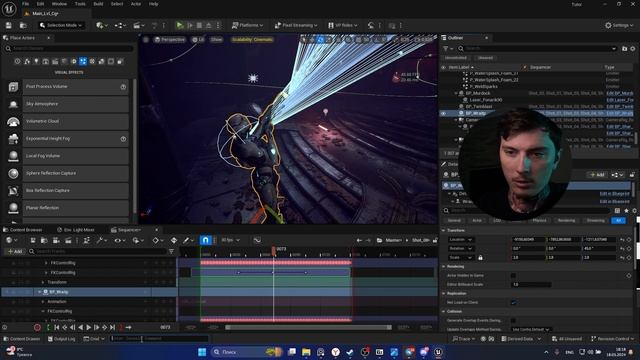640x360 pixels.
Task: Expand the Animation sequencer track
Action: [x=43, y=302]
